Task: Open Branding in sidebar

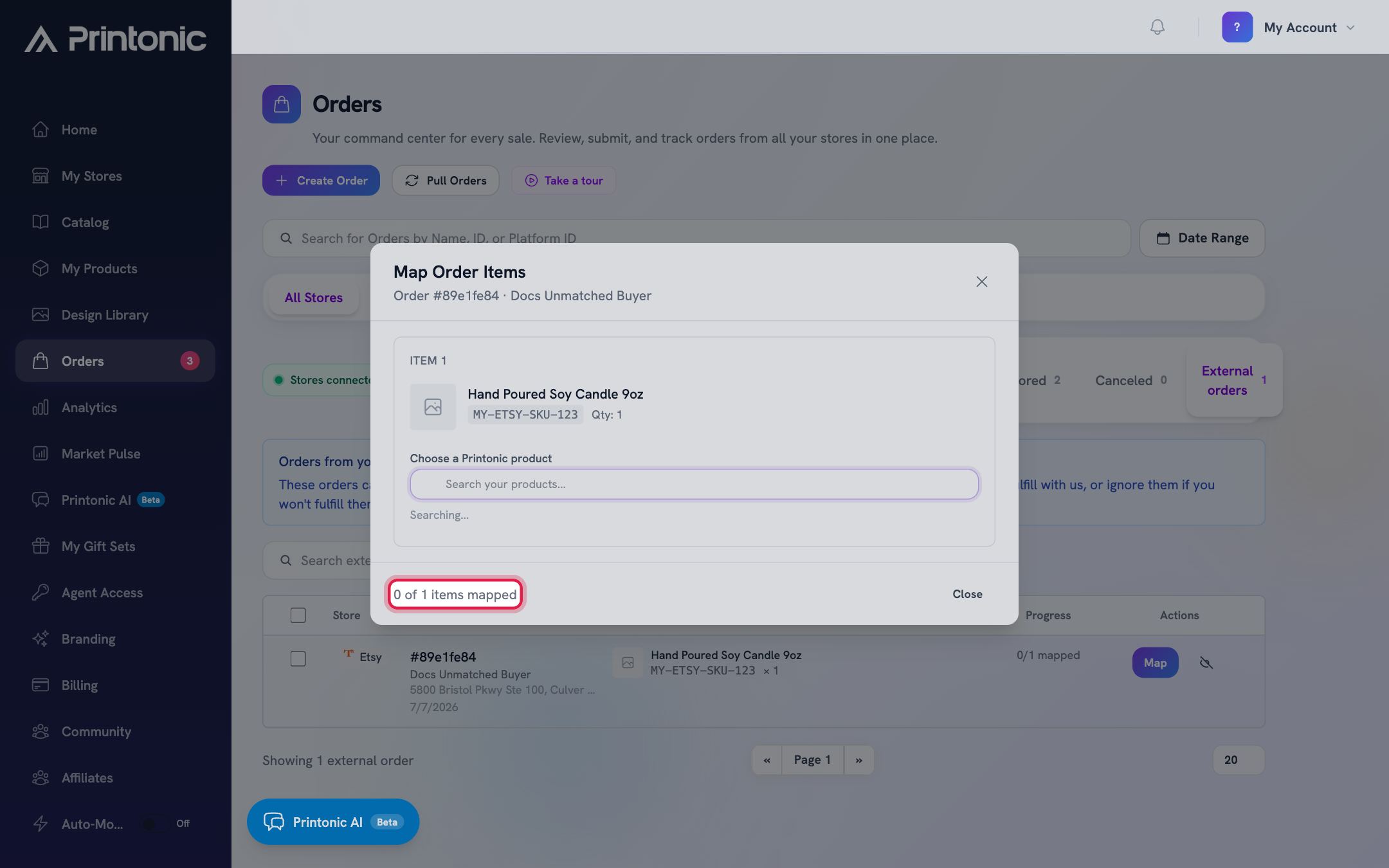Action: (115, 638)
